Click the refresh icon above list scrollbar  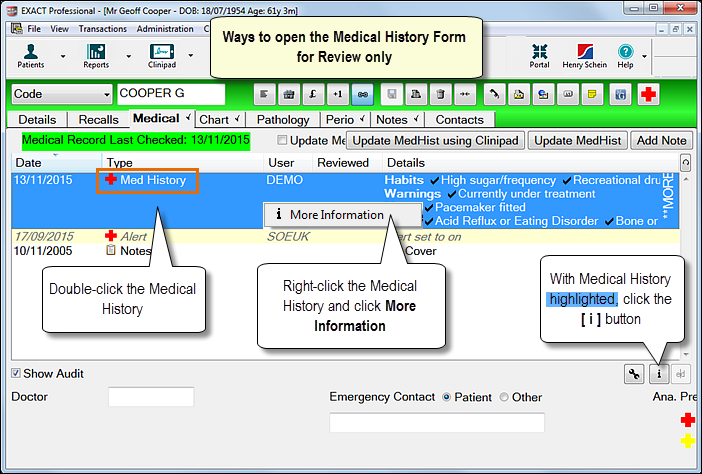point(685,162)
